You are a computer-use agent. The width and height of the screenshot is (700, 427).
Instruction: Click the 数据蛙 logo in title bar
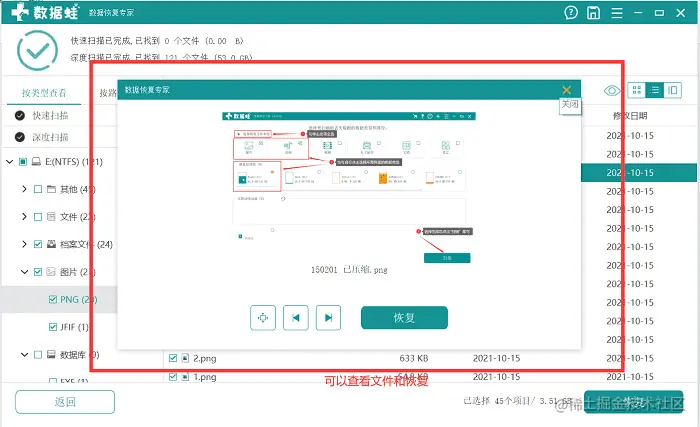[x=45, y=12]
